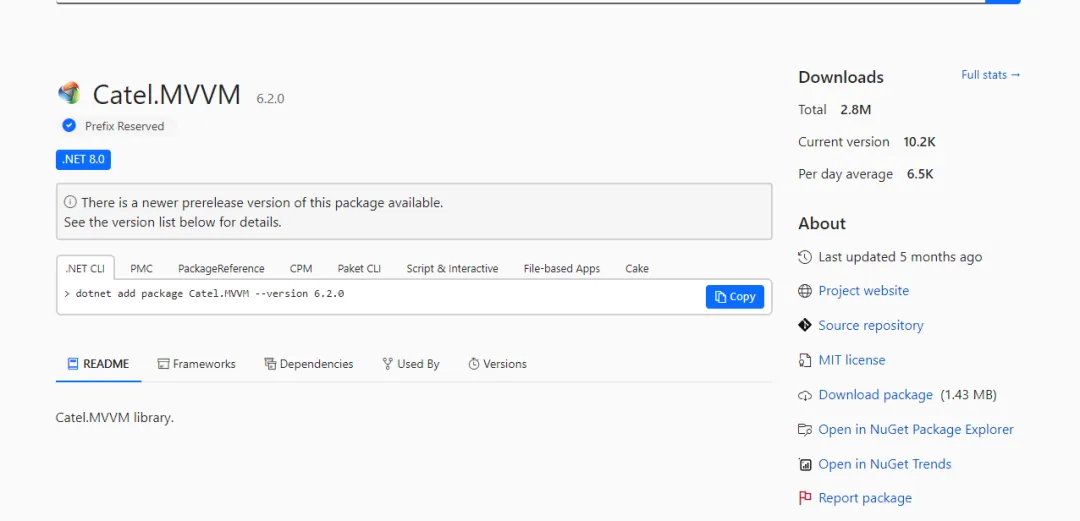This screenshot has width=1080, height=521.
Task: Click the Catel.MVVM package title
Action: click(x=167, y=94)
